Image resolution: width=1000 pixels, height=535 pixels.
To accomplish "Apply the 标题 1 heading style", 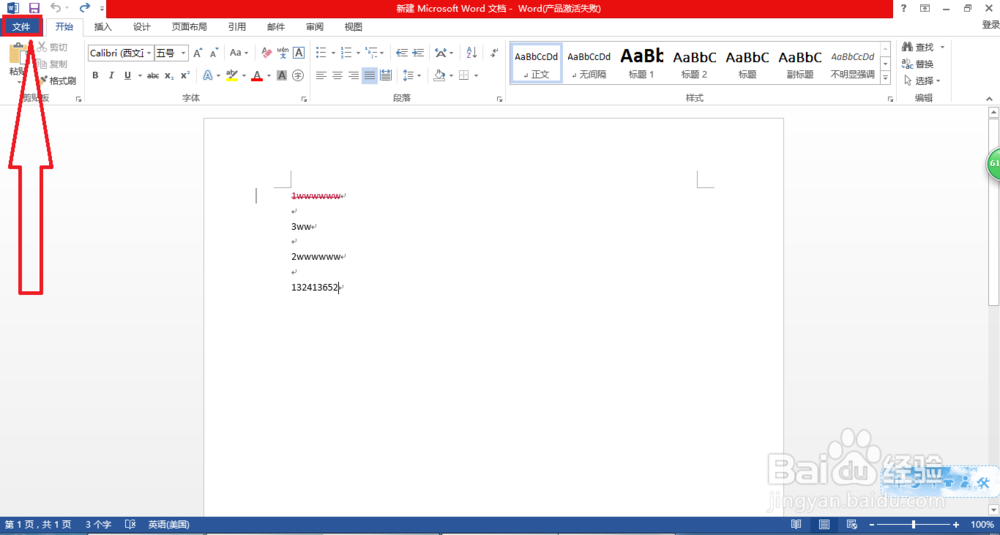I will 642,62.
